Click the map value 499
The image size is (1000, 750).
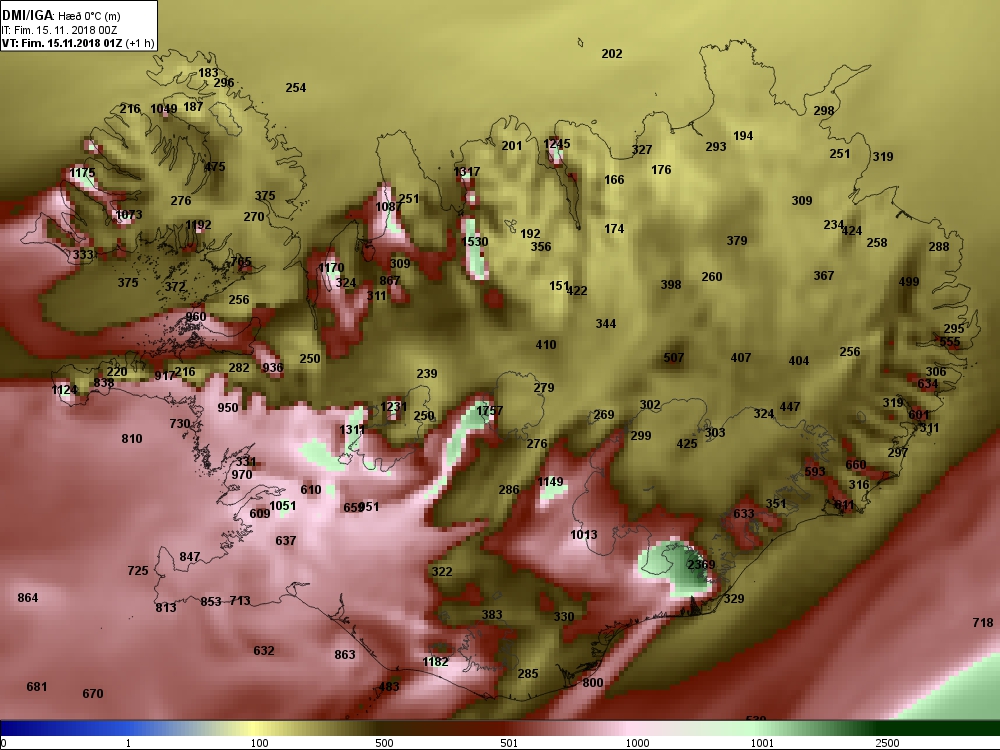[909, 281]
